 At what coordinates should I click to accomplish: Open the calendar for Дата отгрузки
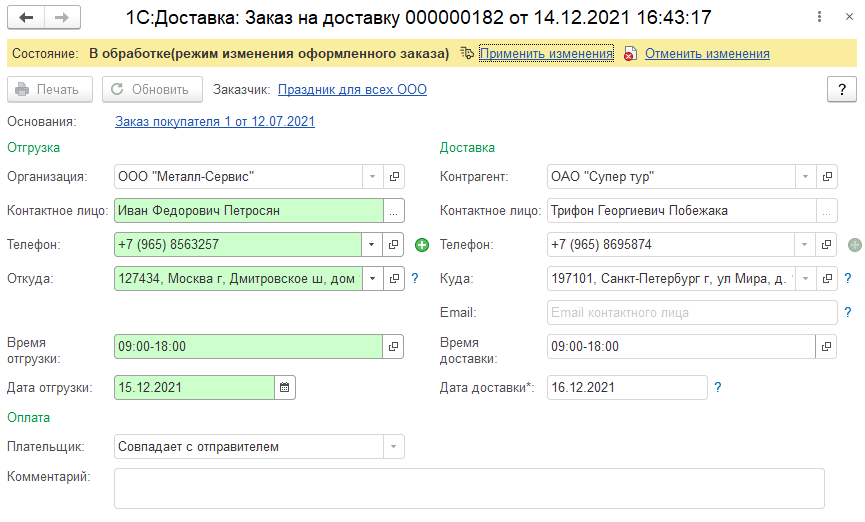(285, 387)
